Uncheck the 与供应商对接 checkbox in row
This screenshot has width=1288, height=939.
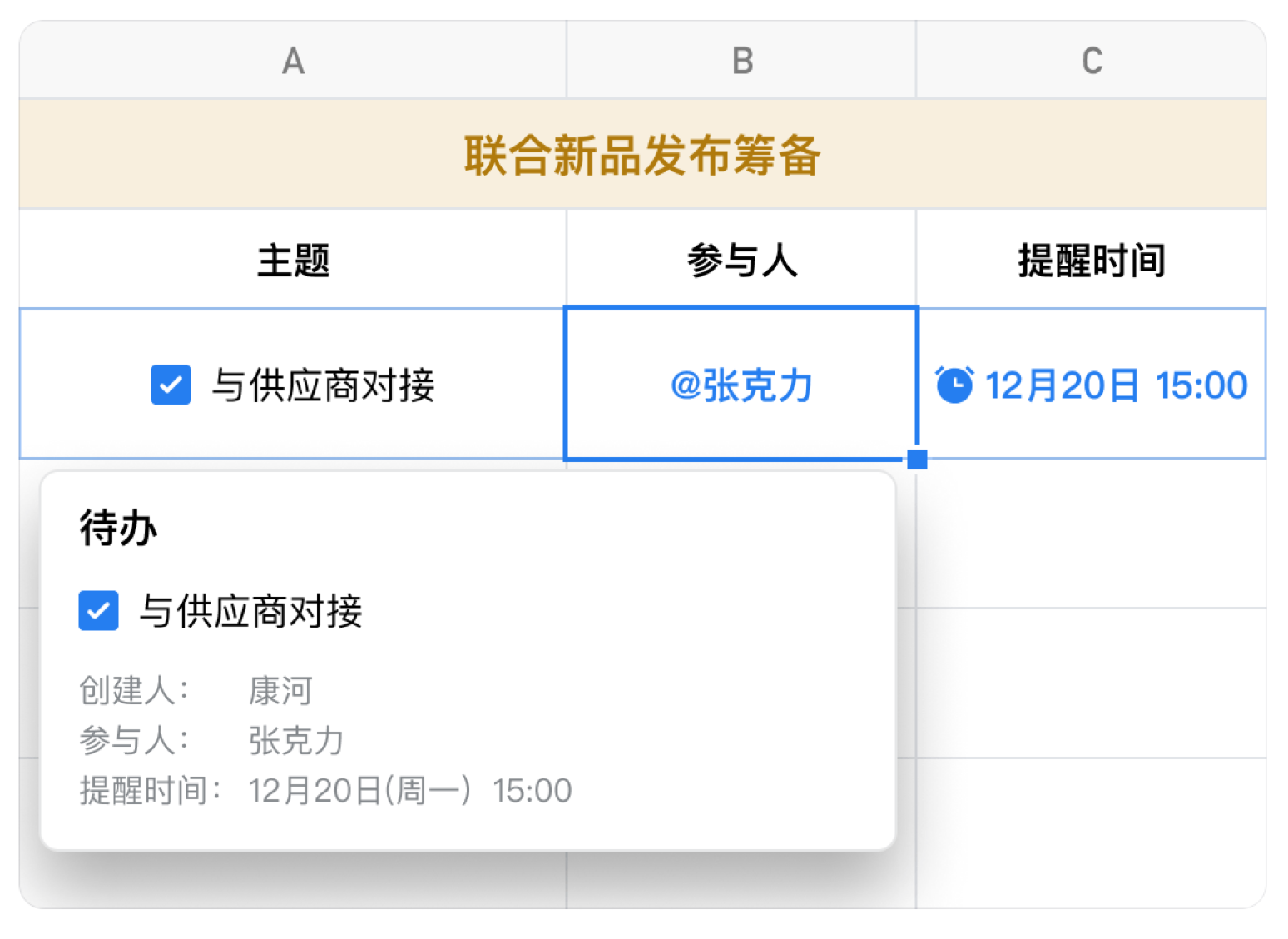click(171, 385)
